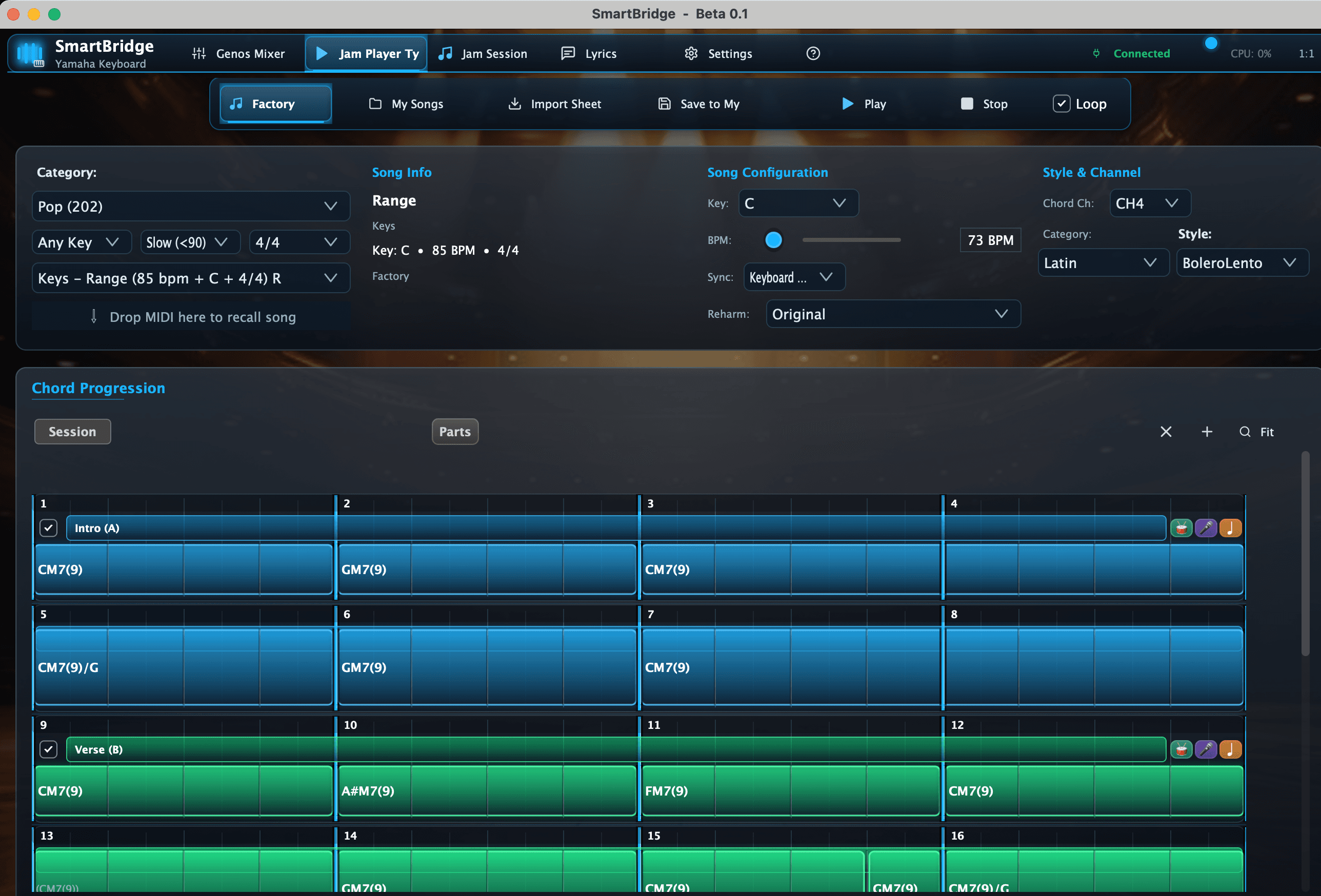
Task: Open the Latin style category dropdown
Action: (1103, 263)
